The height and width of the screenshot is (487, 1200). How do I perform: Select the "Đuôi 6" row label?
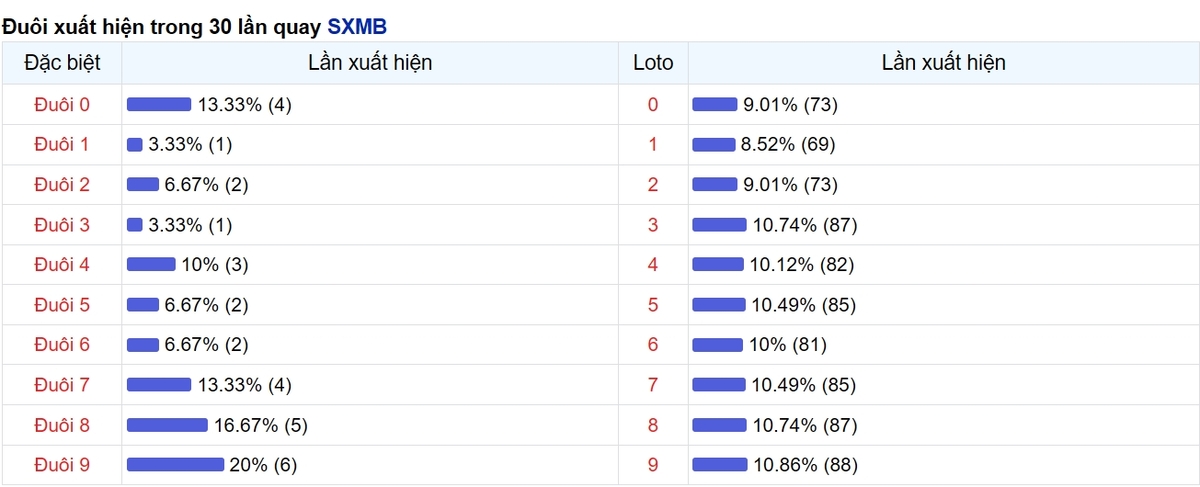pos(62,345)
